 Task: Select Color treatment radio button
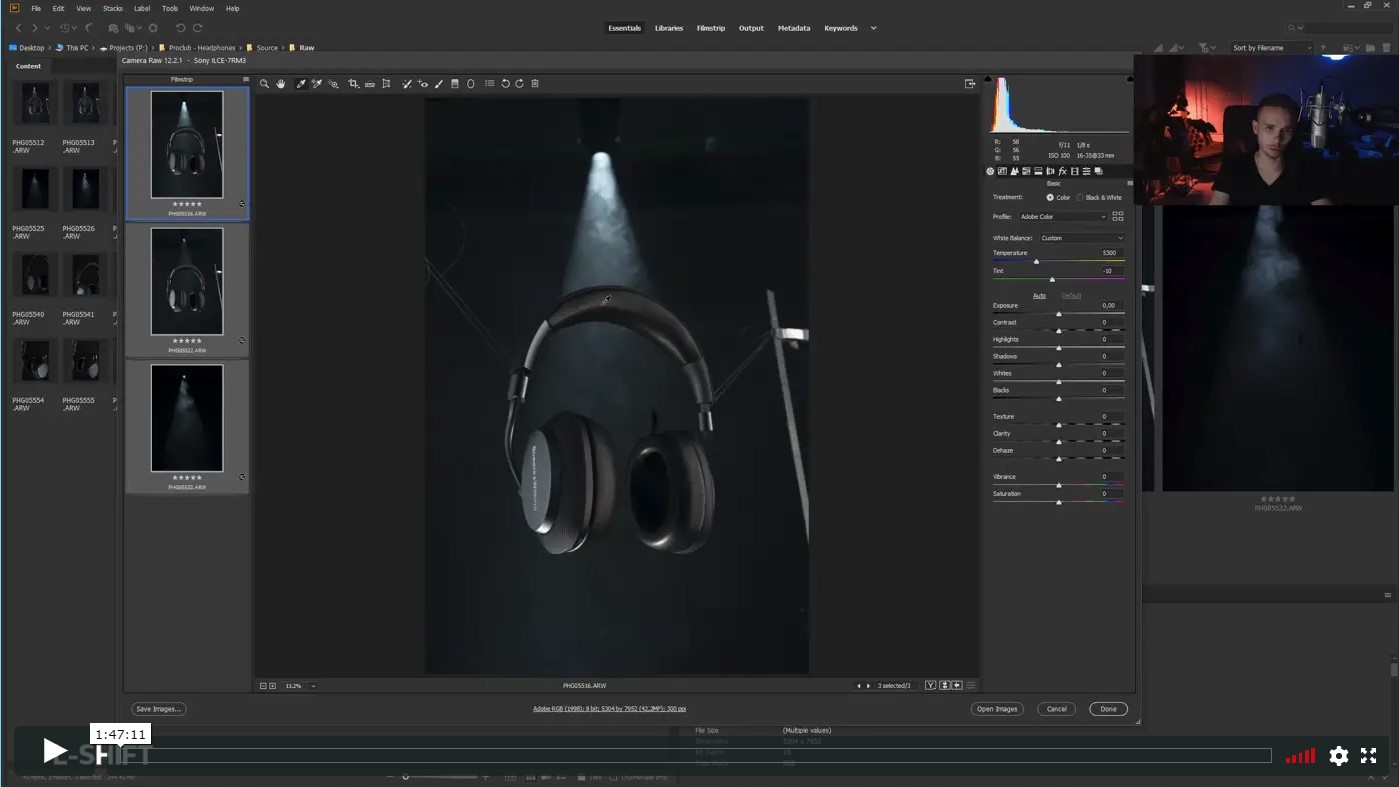click(x=1050, y=197)
